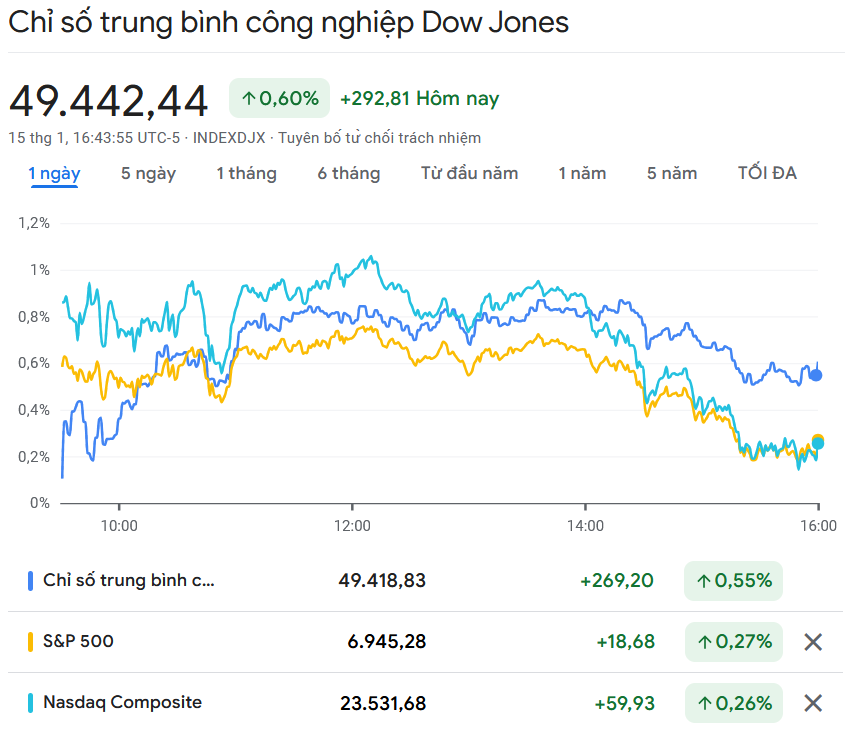The image size is (845, 731).
Task: Click the yellow S&P 500 legend color bar
Action: point(31,641)
